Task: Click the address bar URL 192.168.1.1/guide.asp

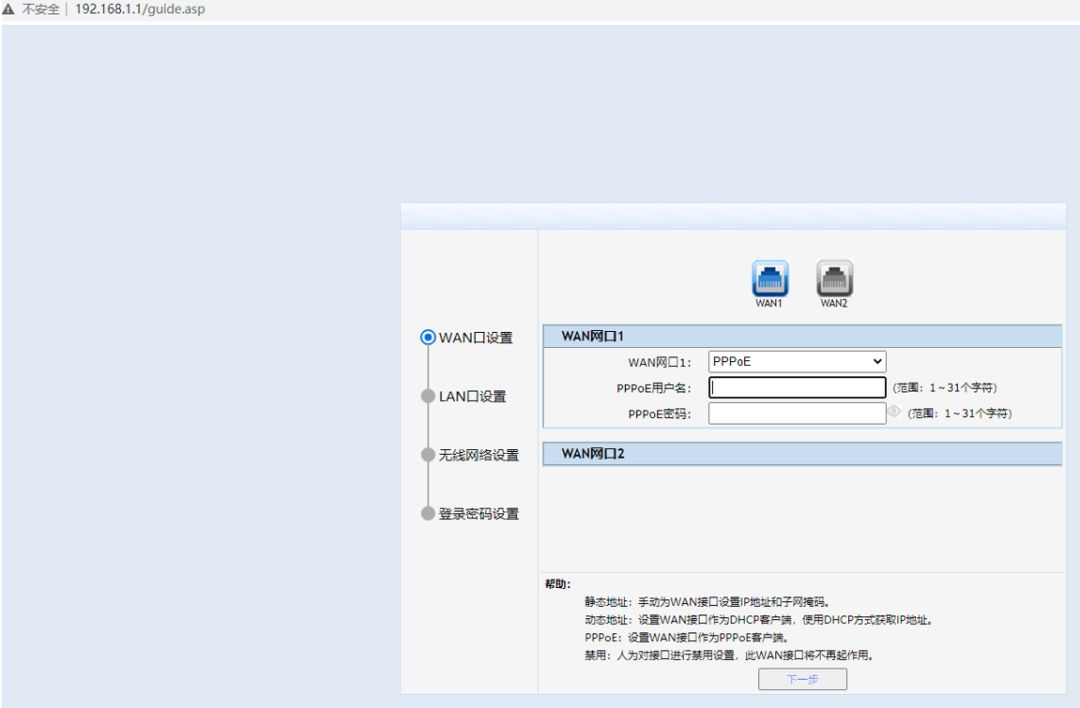Action: [140, 9]
